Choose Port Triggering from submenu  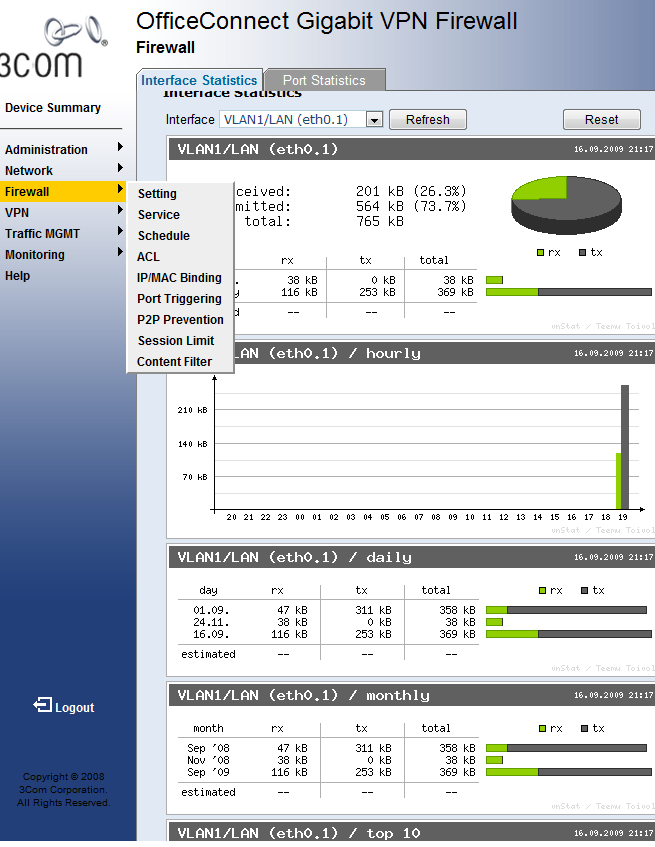click(179, 299)
